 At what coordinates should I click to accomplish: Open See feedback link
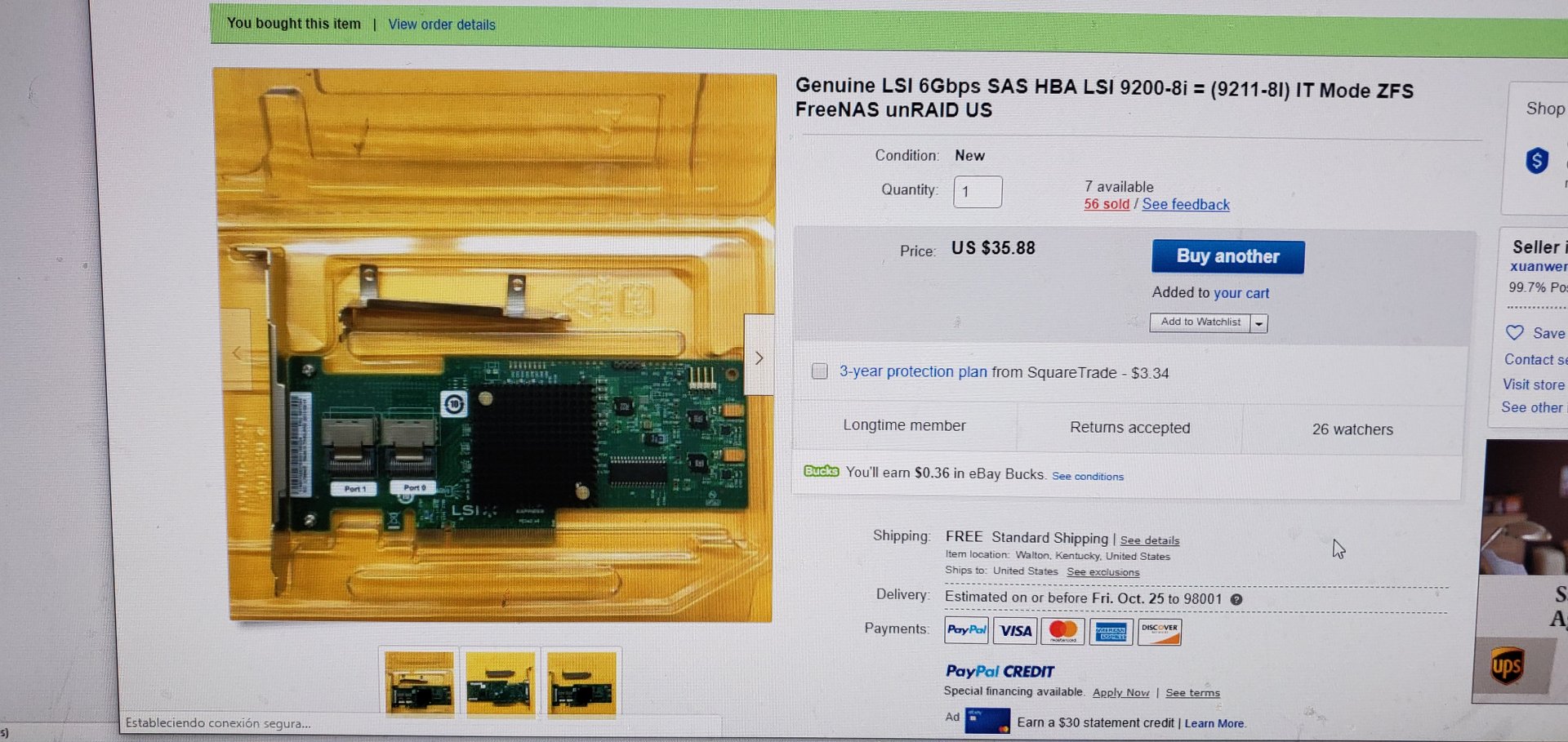coord(1186,205)
